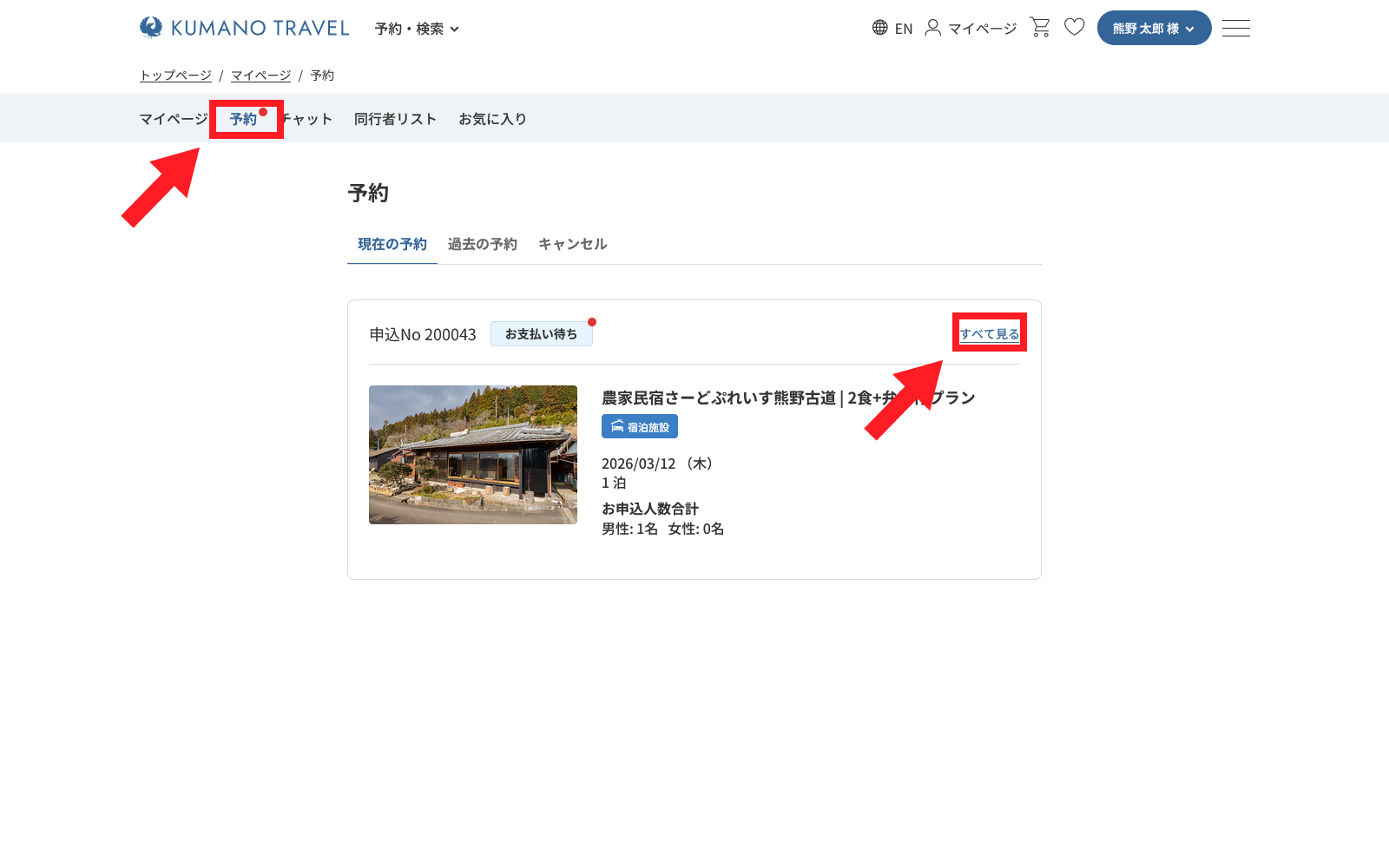Open お気に入り in the sub navigation
Image resolution: width=1389 pixels, height=868 pixels.
pyautogui.click(x=492, y=119)
